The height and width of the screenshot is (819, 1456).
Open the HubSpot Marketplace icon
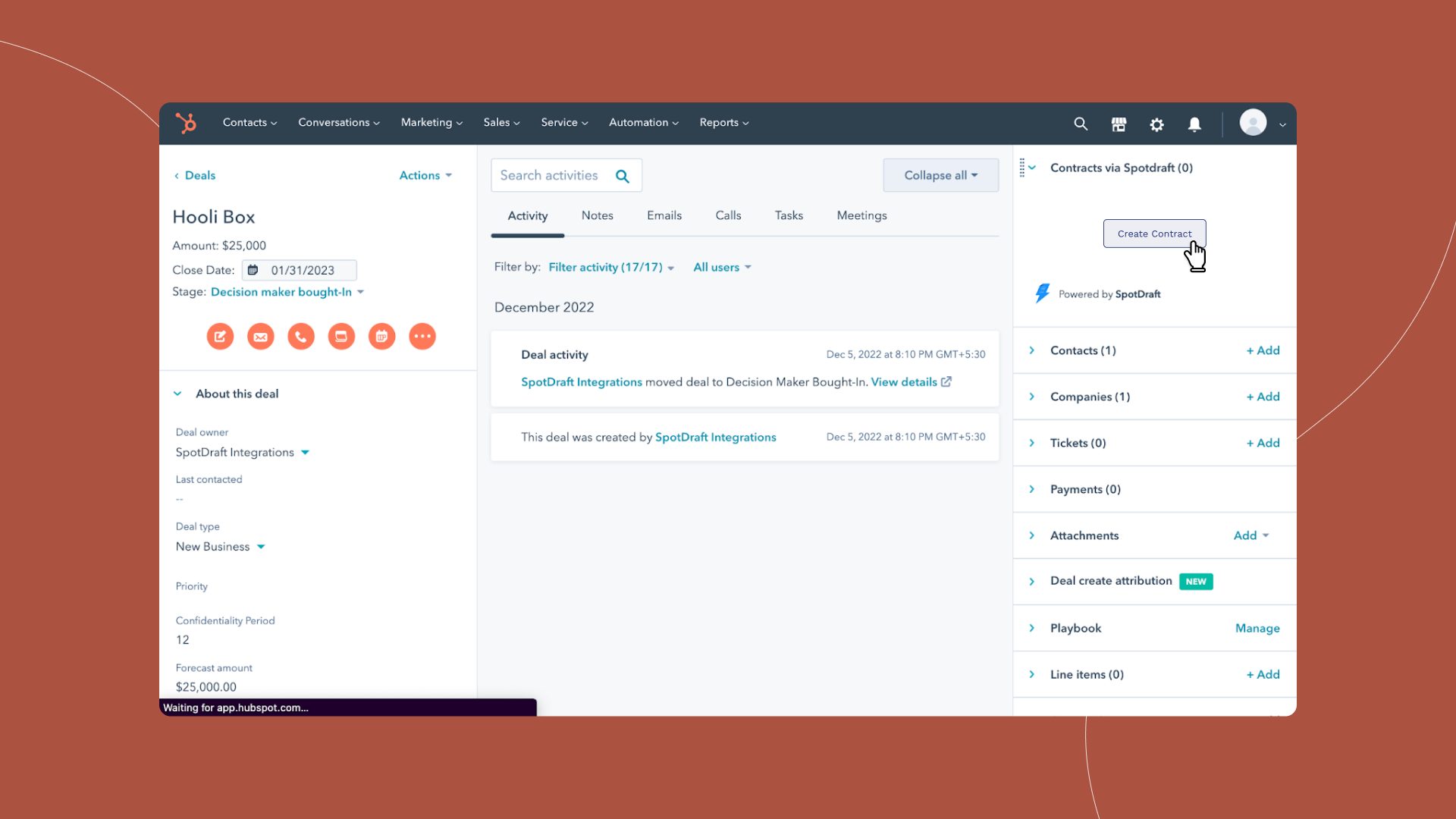click(x=1119, y=124)
